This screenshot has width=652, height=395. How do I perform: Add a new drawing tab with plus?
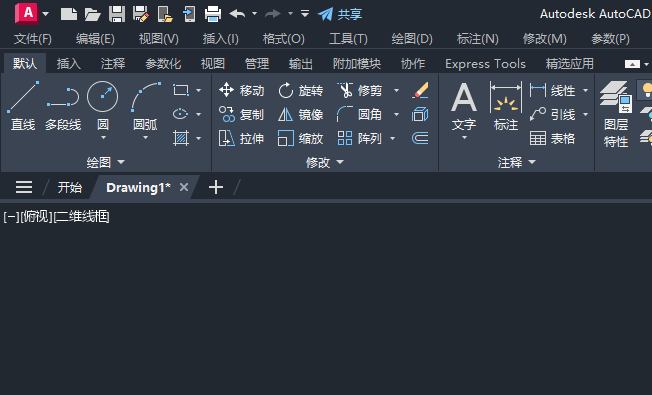(216, 188)
